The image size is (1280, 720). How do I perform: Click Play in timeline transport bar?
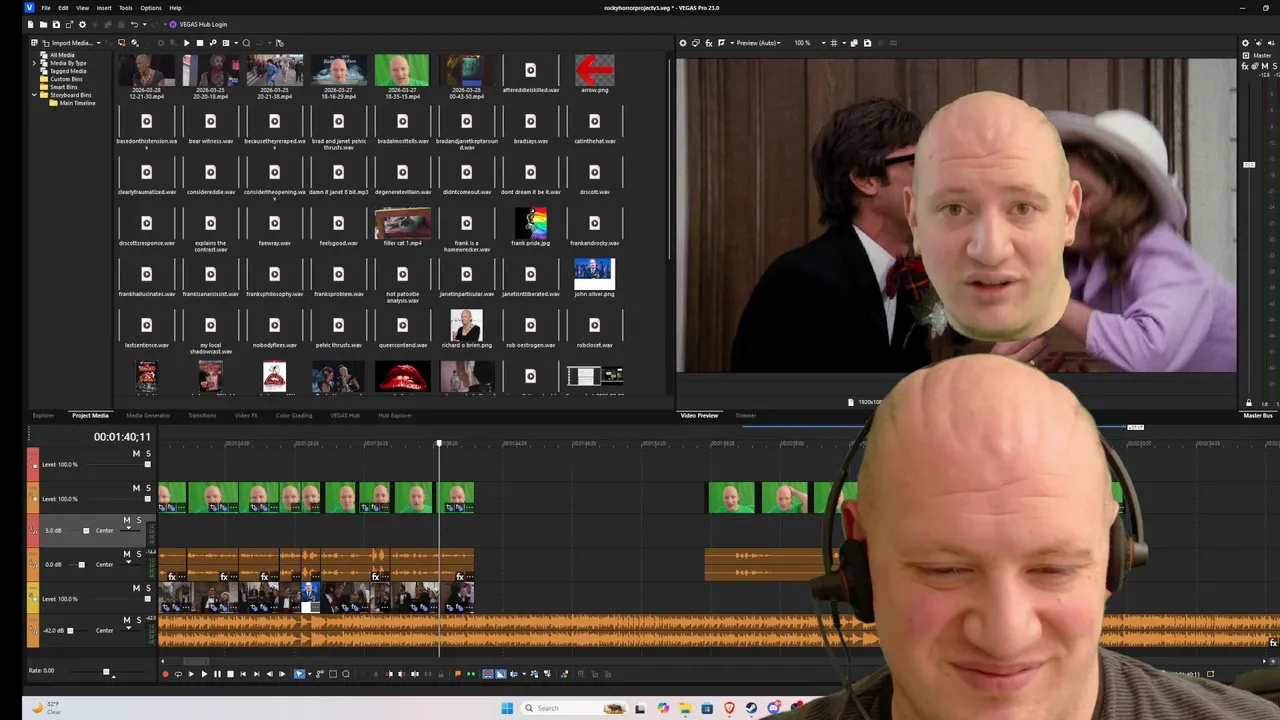point(204,674)
